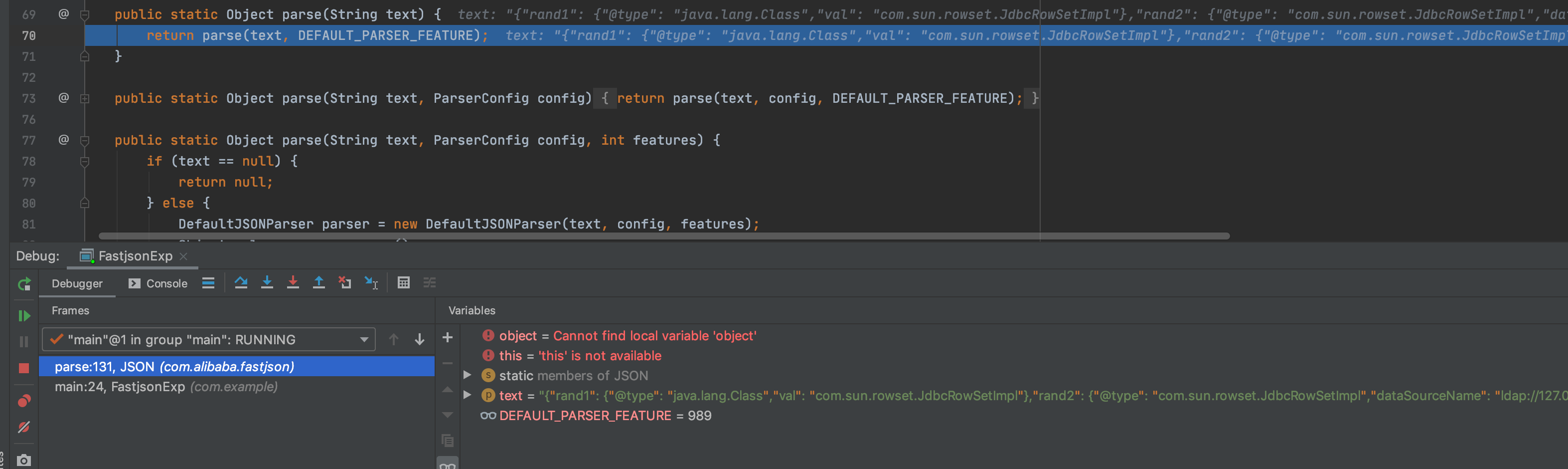Switch to the Console tab

pyautogui.click(x=158, y=284)
